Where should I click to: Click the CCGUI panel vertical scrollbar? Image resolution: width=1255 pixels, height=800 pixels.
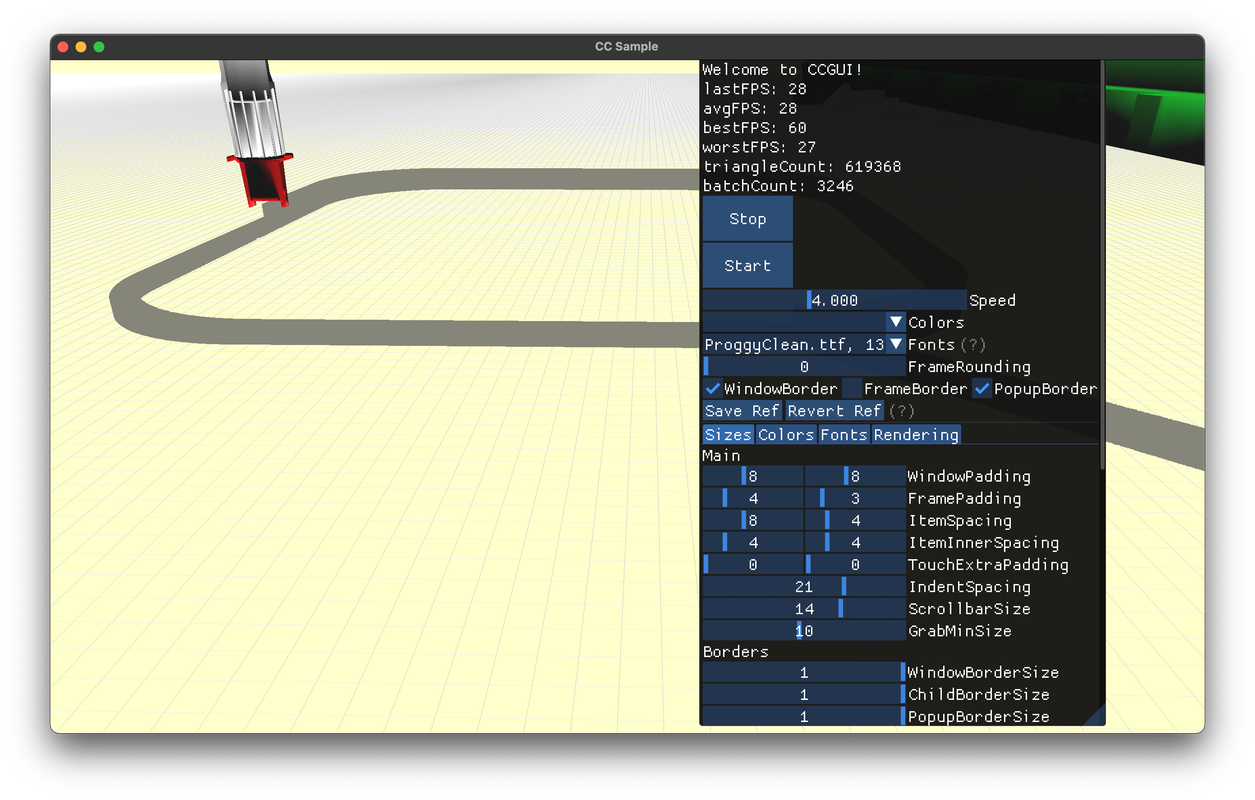(1102, 265)
